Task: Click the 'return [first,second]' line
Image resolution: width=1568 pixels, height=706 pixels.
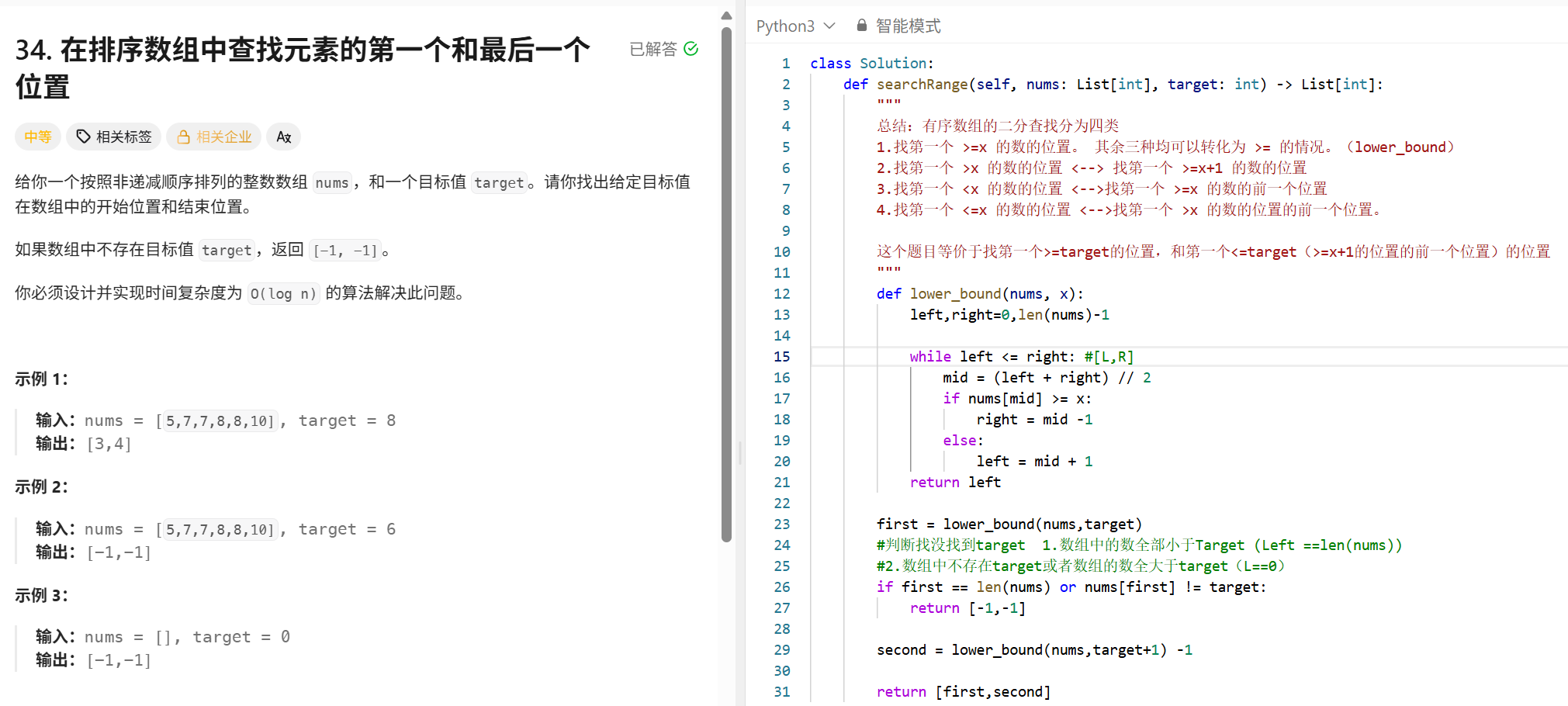Action: [964, 692]
